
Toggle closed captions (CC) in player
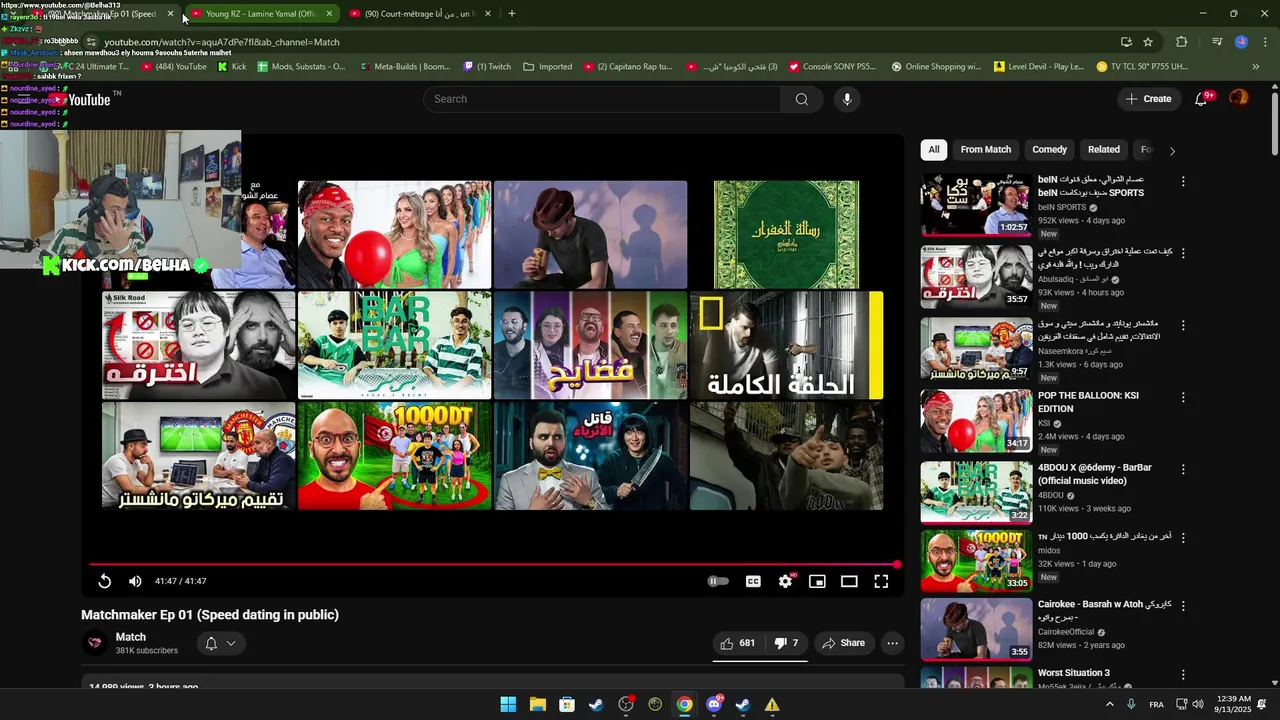click(753, 581)
